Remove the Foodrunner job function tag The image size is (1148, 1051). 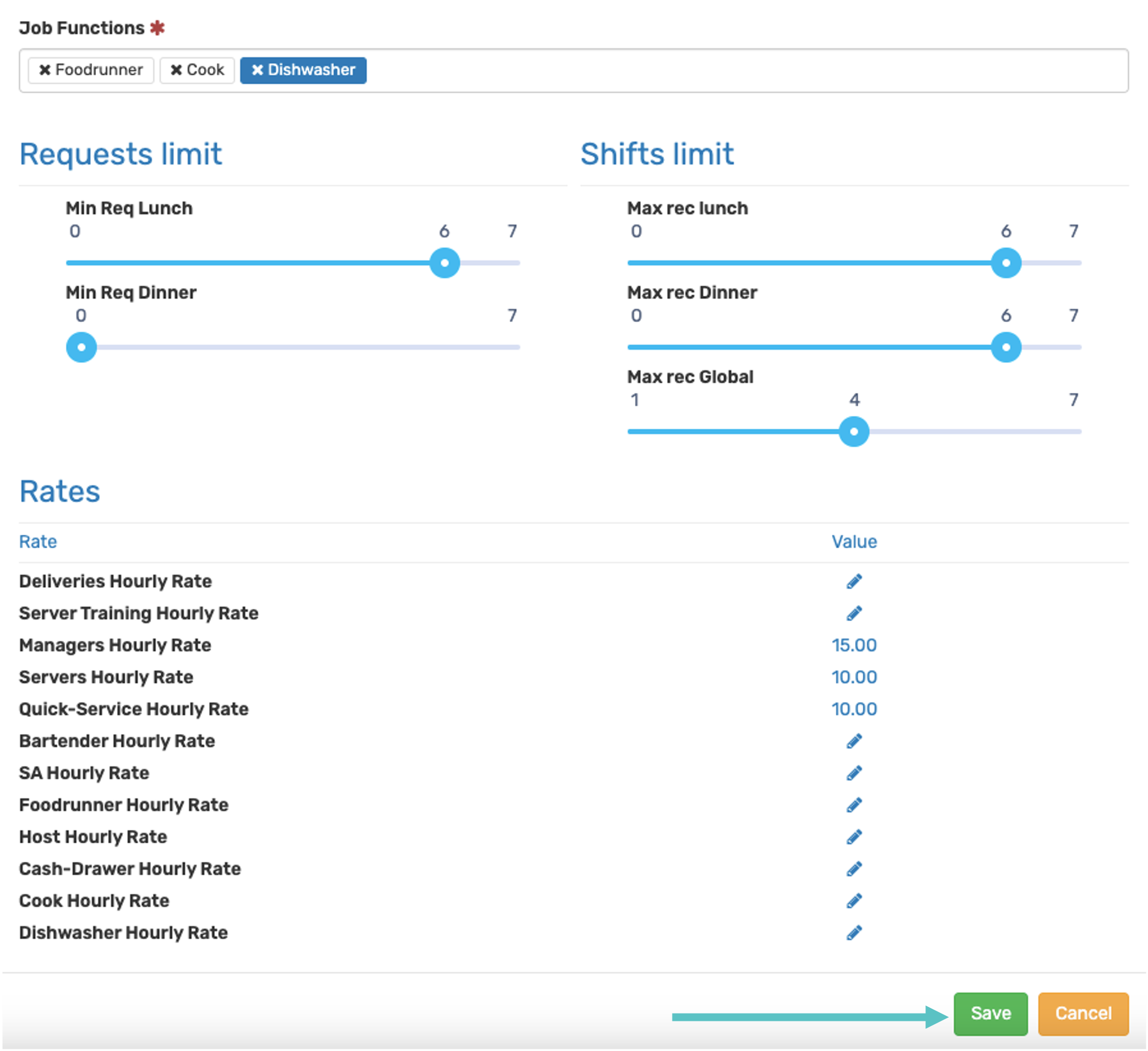[x=45, y=70]
